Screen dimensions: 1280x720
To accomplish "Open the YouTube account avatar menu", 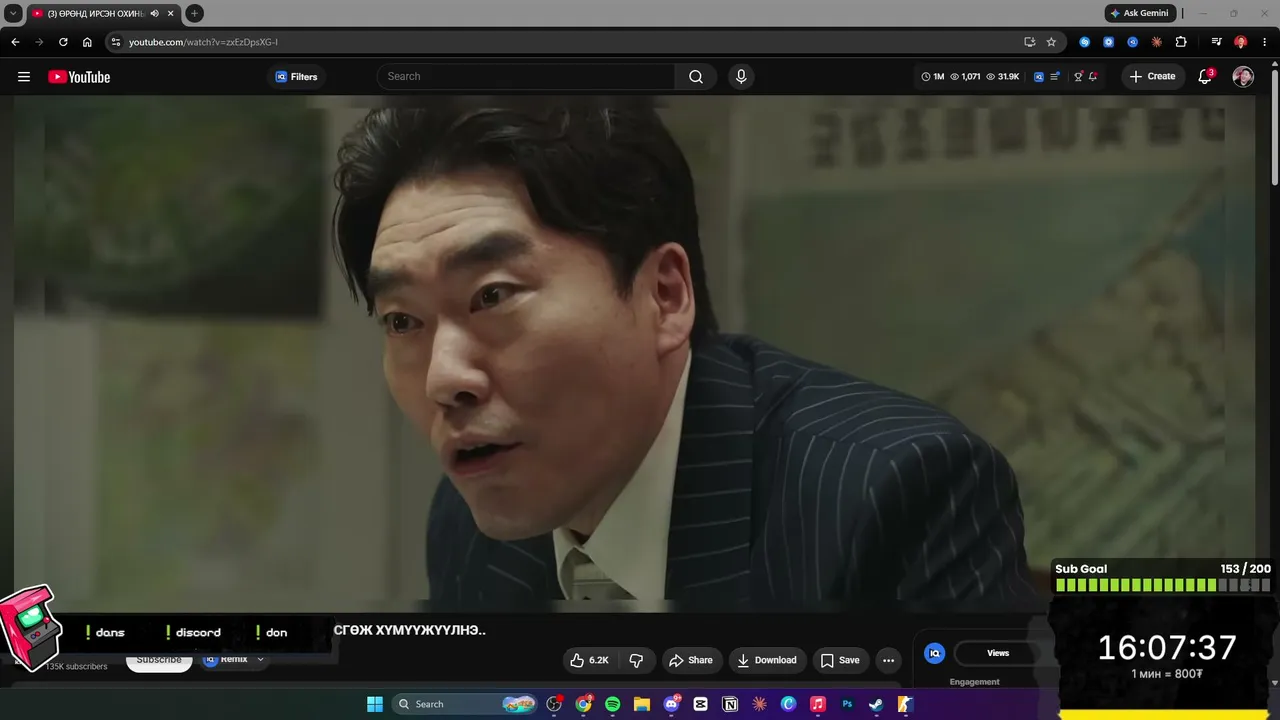I will 1243,77.
